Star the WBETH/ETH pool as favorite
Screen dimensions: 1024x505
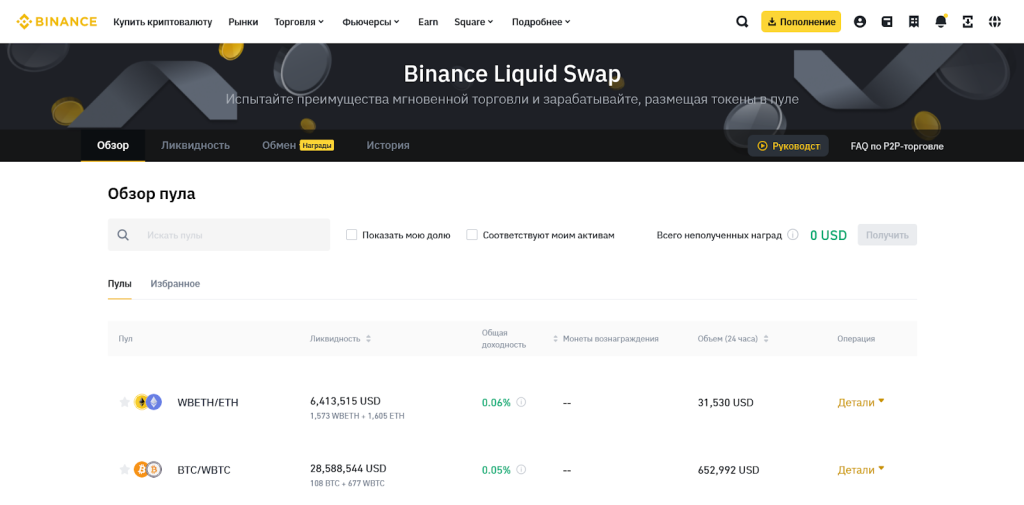[124, 402]
